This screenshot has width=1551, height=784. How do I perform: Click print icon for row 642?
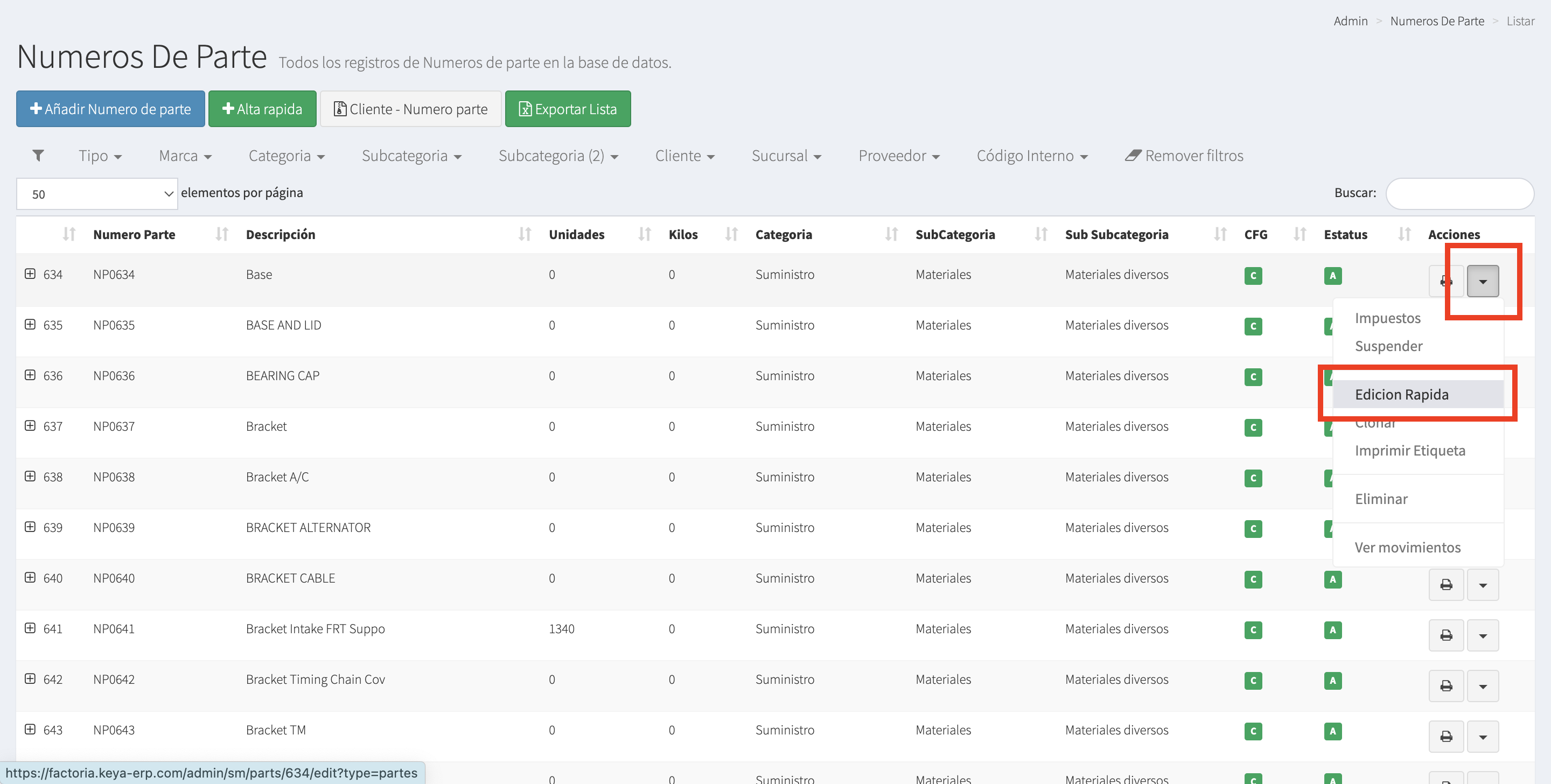click(1445, 686)
